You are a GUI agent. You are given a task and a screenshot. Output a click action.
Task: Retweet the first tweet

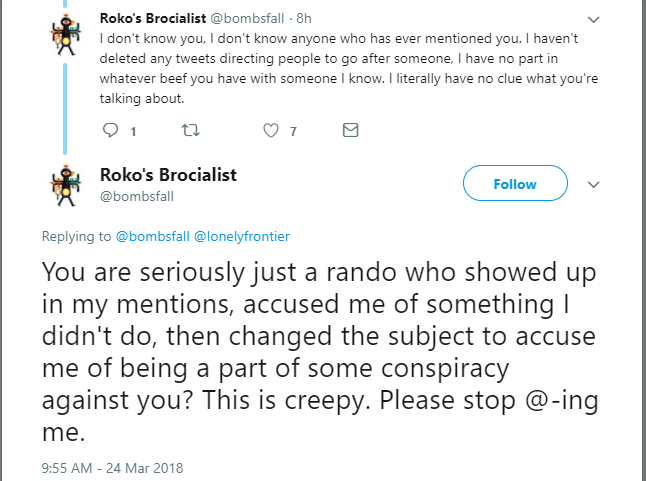click(x=191, y=131)
